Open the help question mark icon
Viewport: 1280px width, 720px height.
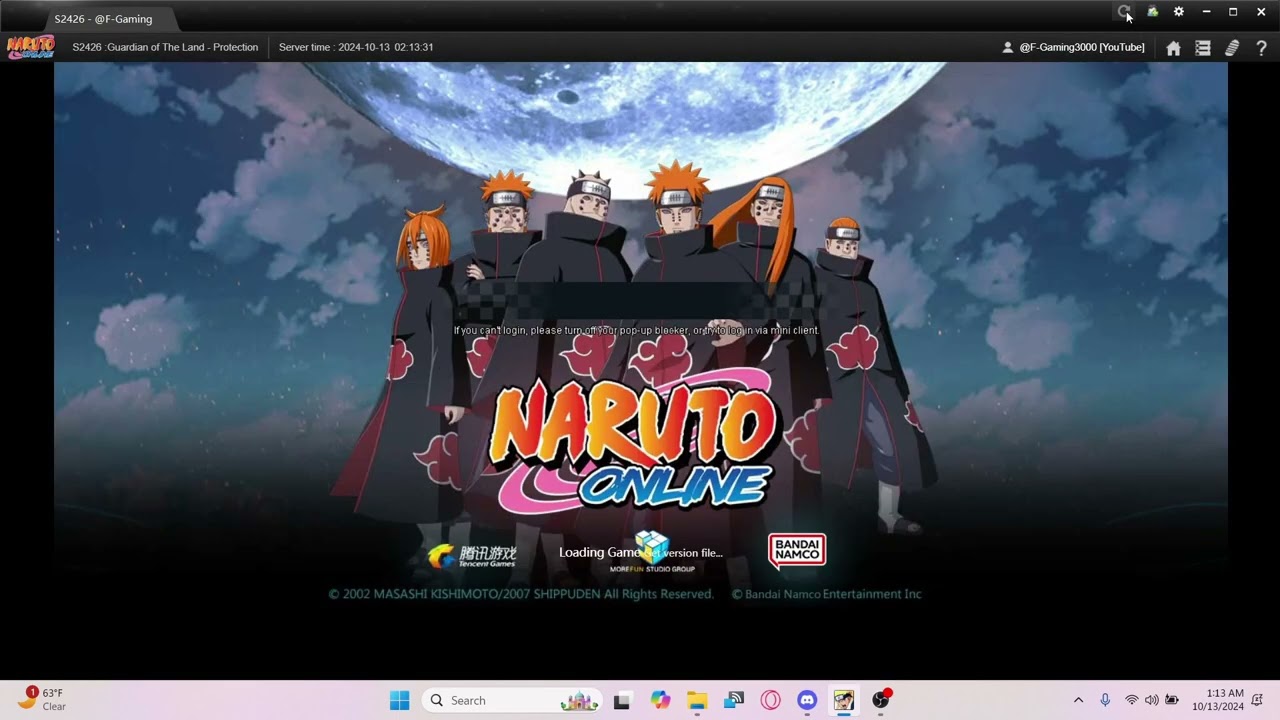click(1261, 48)
